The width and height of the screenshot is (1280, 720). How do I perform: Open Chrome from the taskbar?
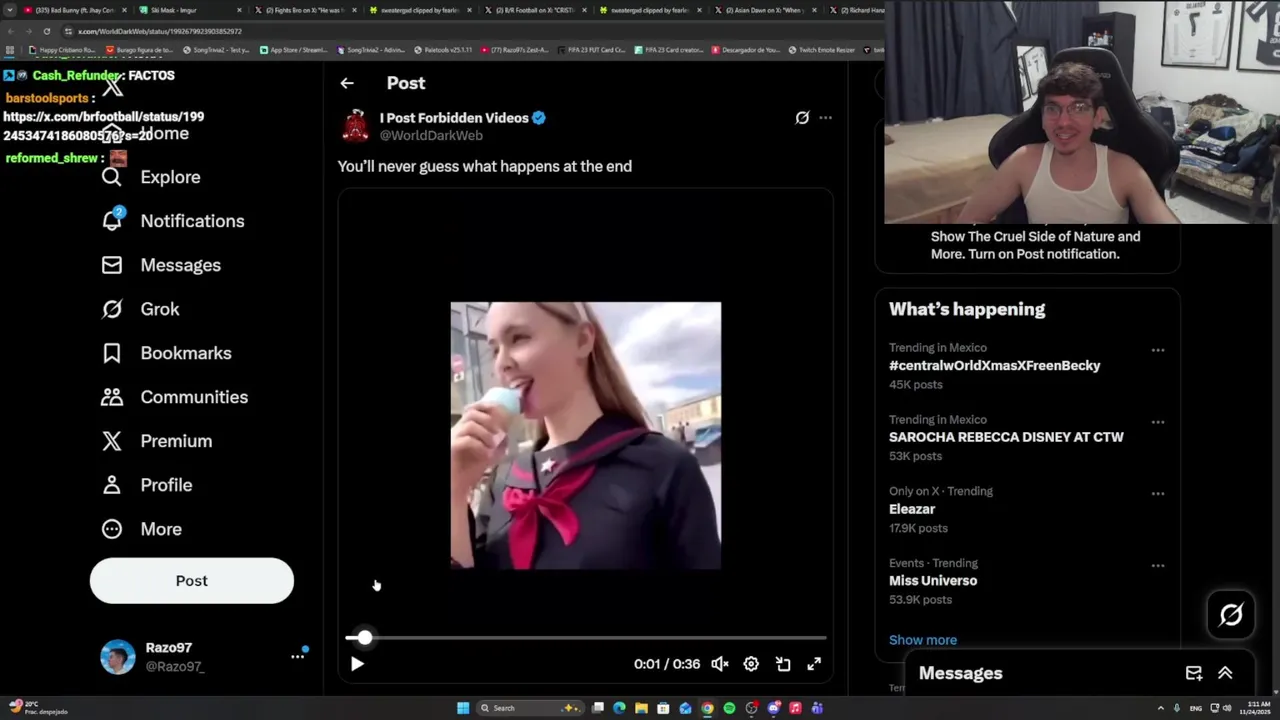point(707,708)
